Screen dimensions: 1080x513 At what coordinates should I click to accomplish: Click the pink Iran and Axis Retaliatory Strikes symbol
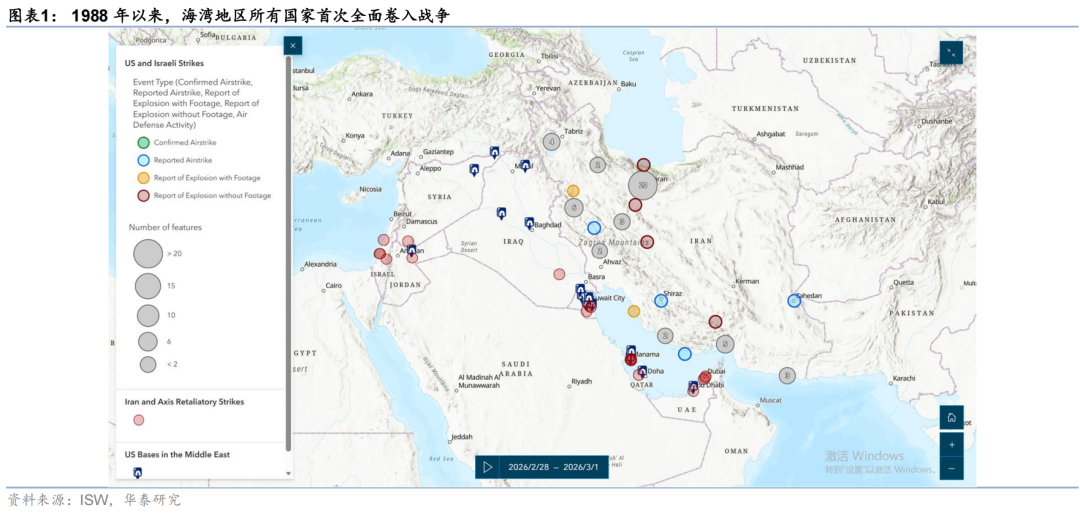(x=139, y=420)
